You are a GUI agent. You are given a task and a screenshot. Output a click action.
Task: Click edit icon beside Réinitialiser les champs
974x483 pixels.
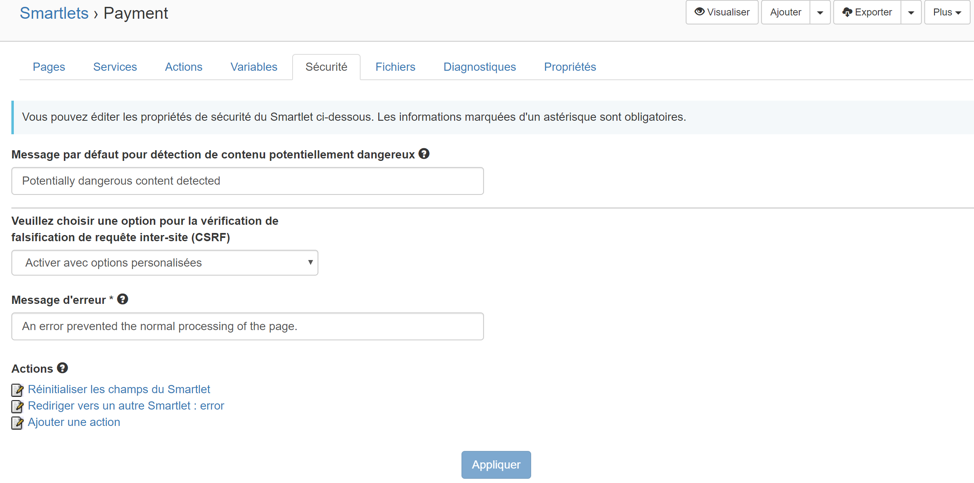pyautogui.click(x=18, y=390)
